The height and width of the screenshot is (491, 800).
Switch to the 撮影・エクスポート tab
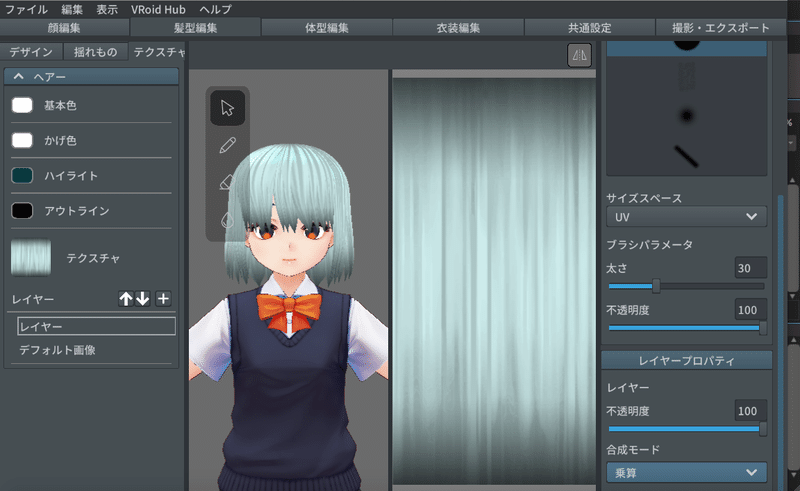(721, 28)
